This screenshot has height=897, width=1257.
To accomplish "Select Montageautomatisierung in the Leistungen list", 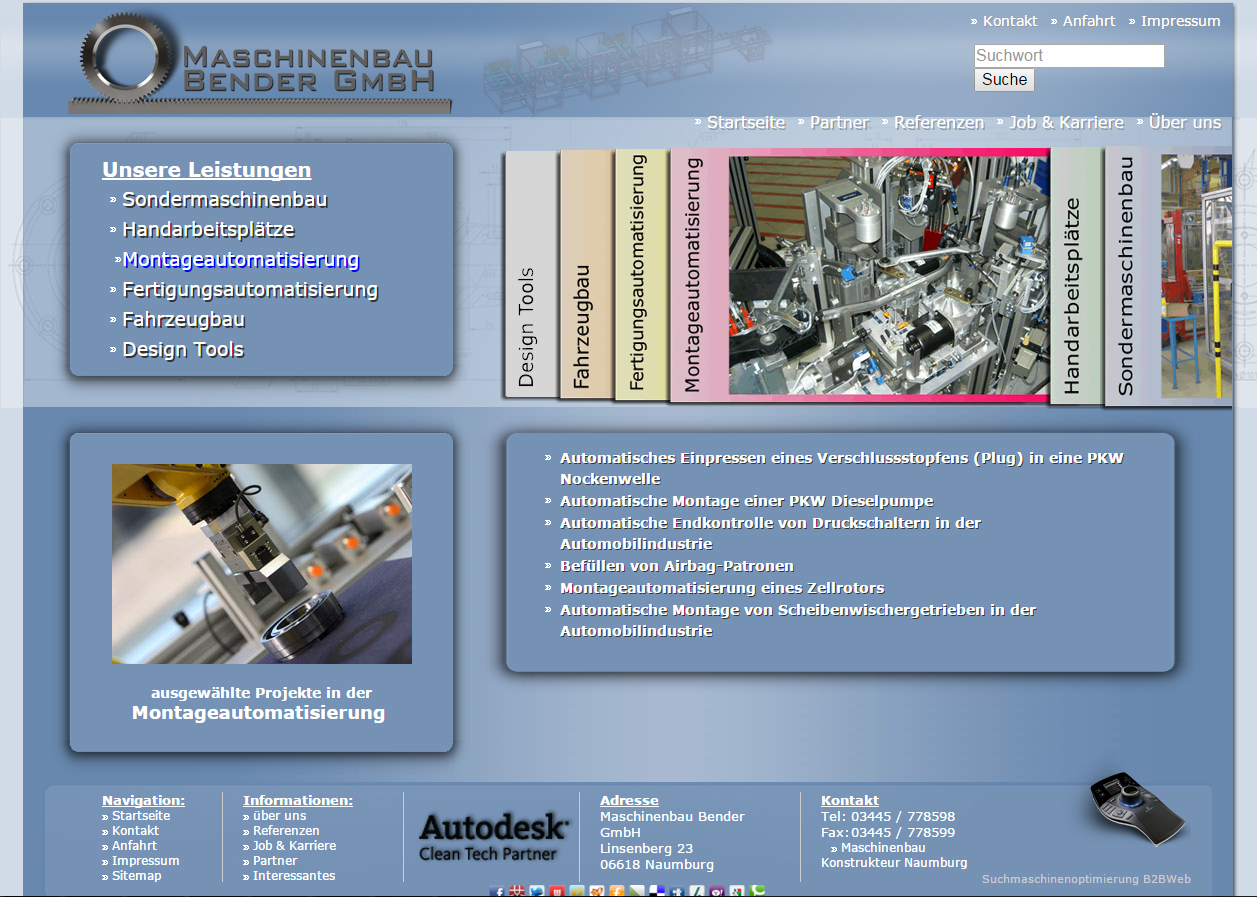I will coord(241,260).
